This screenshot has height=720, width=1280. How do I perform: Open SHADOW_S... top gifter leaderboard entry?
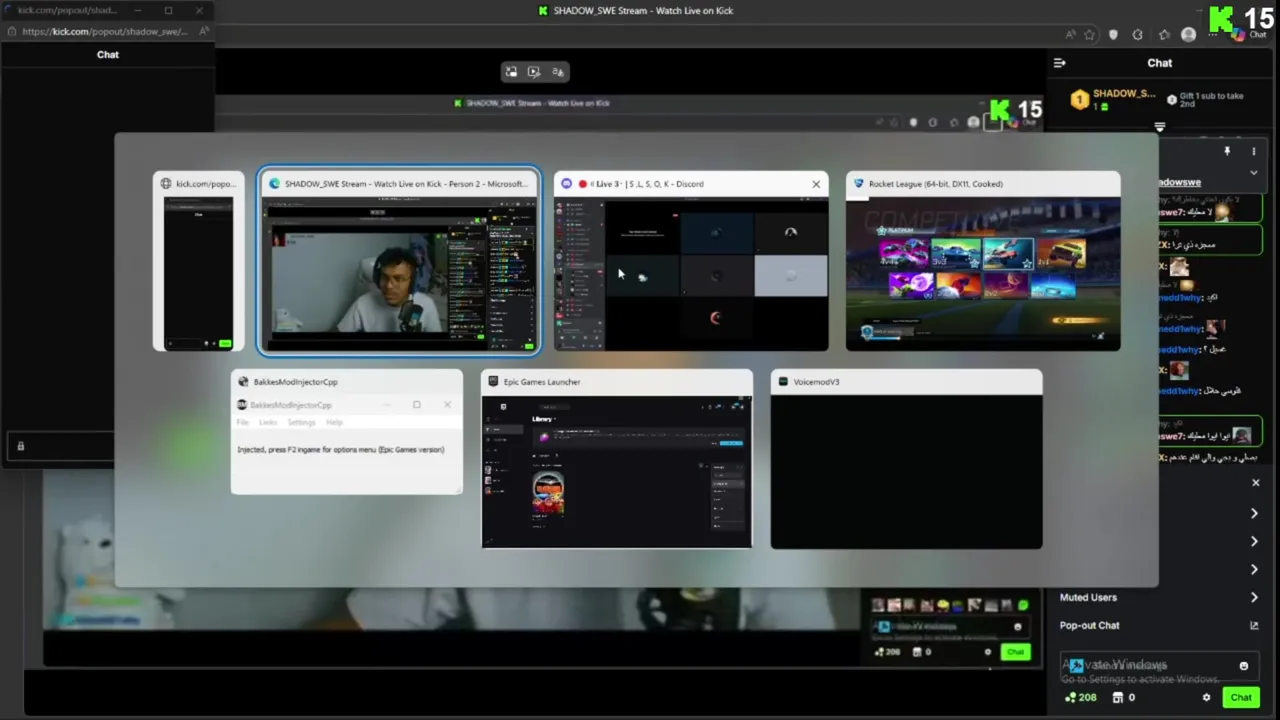click(1112, 99)
